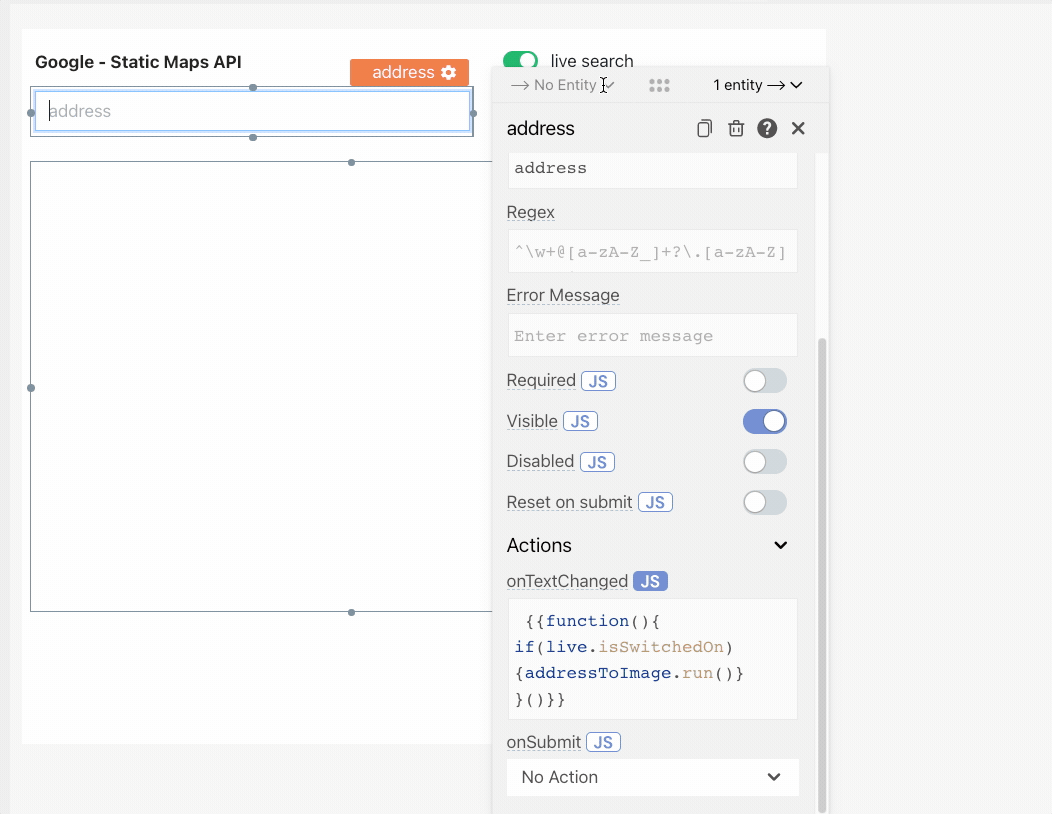
Task: Switch on the Reset on submit toggle
Action: 764,502
